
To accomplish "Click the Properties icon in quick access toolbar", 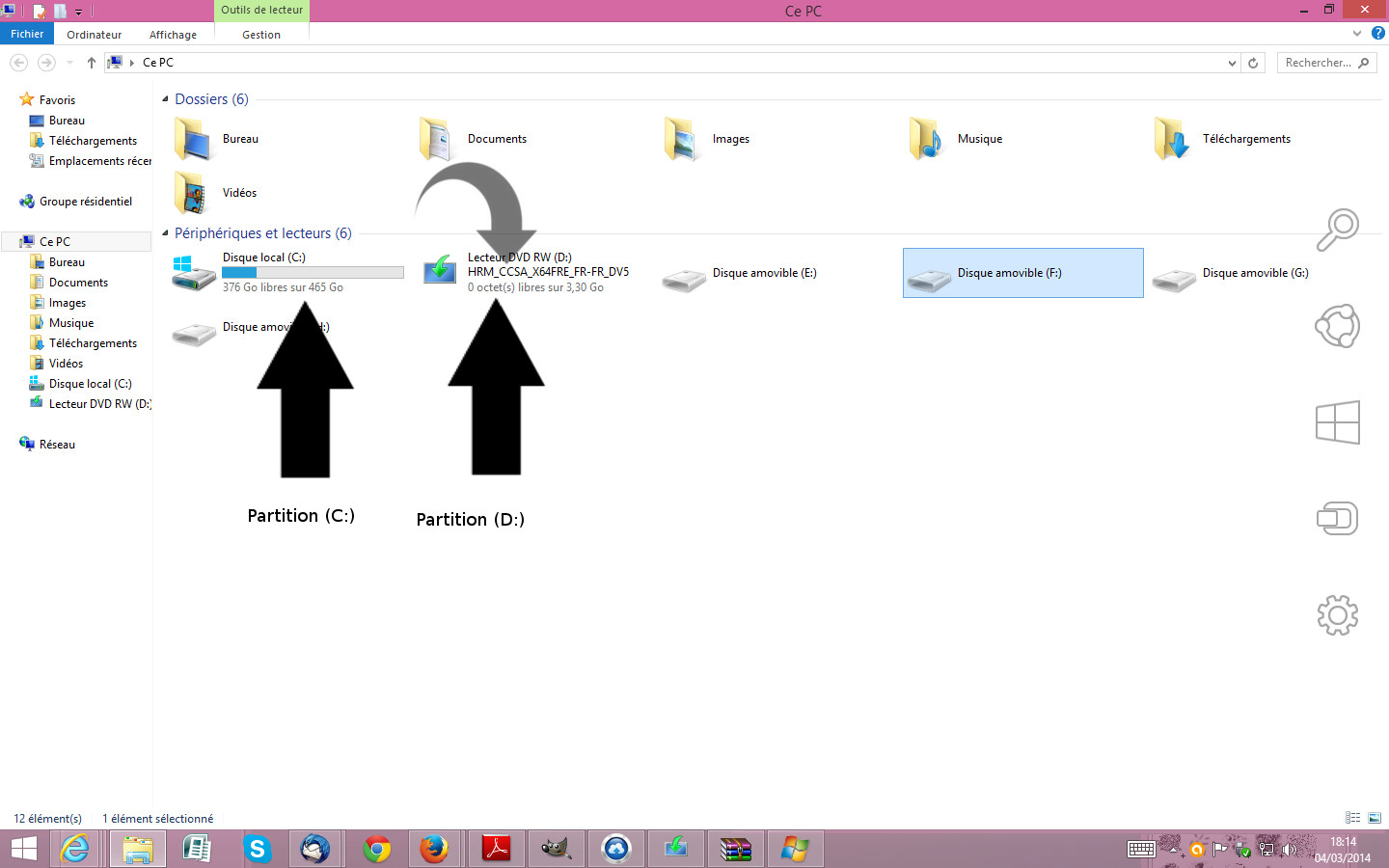I will coord(40,11).
